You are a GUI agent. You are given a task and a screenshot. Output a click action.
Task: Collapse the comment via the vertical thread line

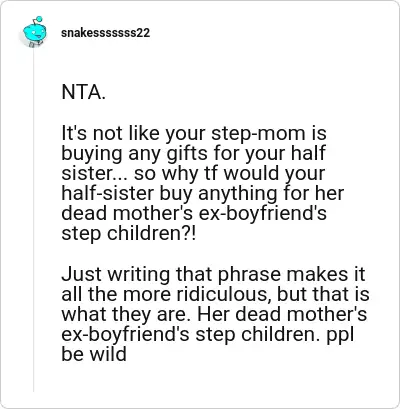pos(33,220)
